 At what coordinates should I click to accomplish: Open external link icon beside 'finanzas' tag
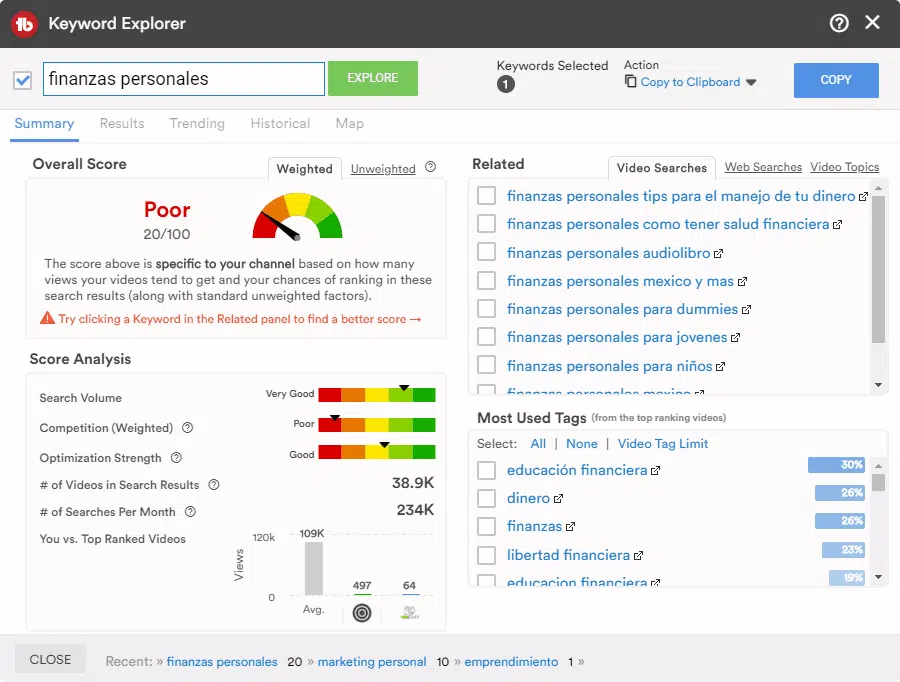(570, 526)
